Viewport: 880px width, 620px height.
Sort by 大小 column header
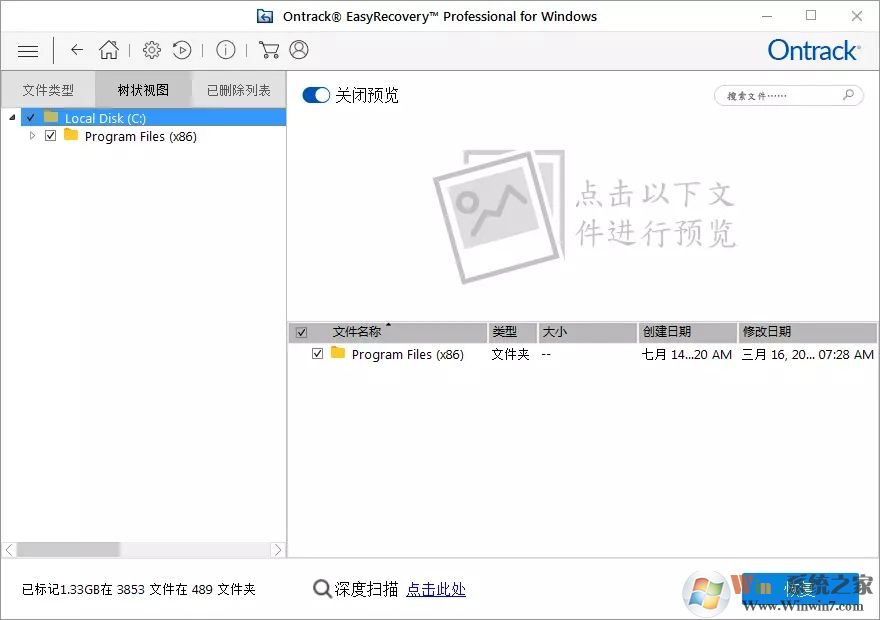(x=588, y=332)
